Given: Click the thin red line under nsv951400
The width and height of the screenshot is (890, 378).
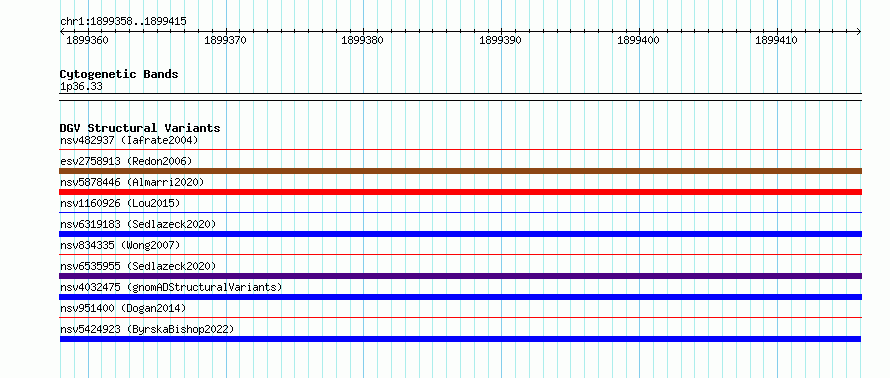Looking at the screenshot, I should point(460,318).
